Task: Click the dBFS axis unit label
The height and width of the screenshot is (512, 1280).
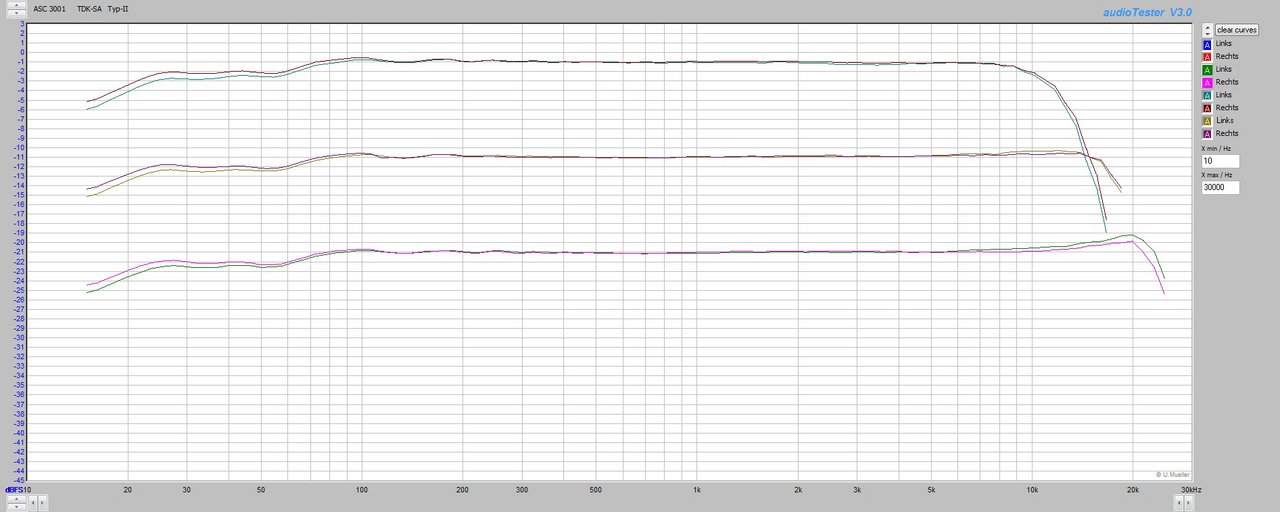Action: tap(14, 490)
